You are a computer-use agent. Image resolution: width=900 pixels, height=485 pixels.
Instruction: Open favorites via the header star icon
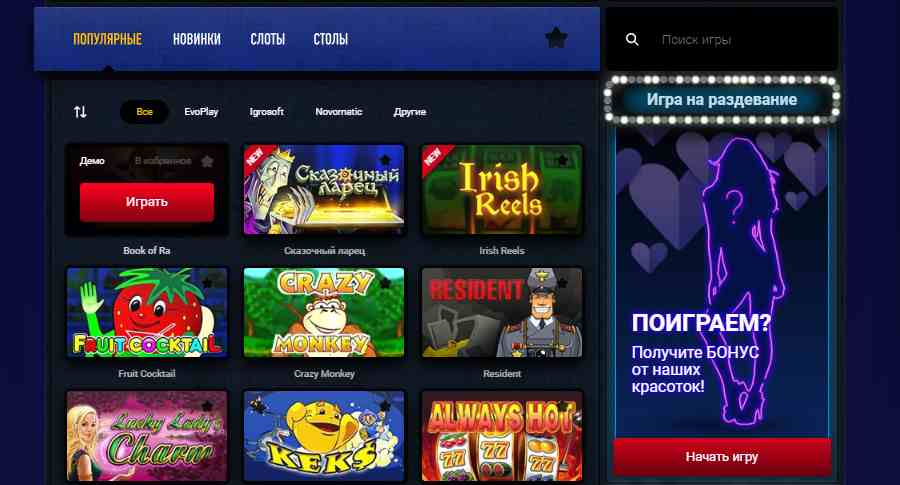pyautogui.click(x=556, y=39)
